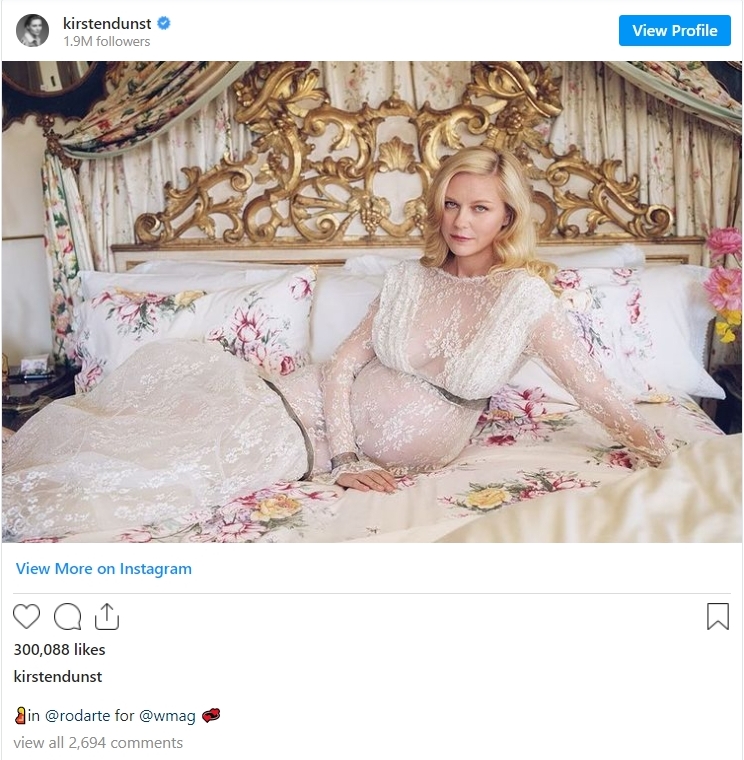Open comments using the speech bubble icon
Screen dimensions: 744x760
67,617
